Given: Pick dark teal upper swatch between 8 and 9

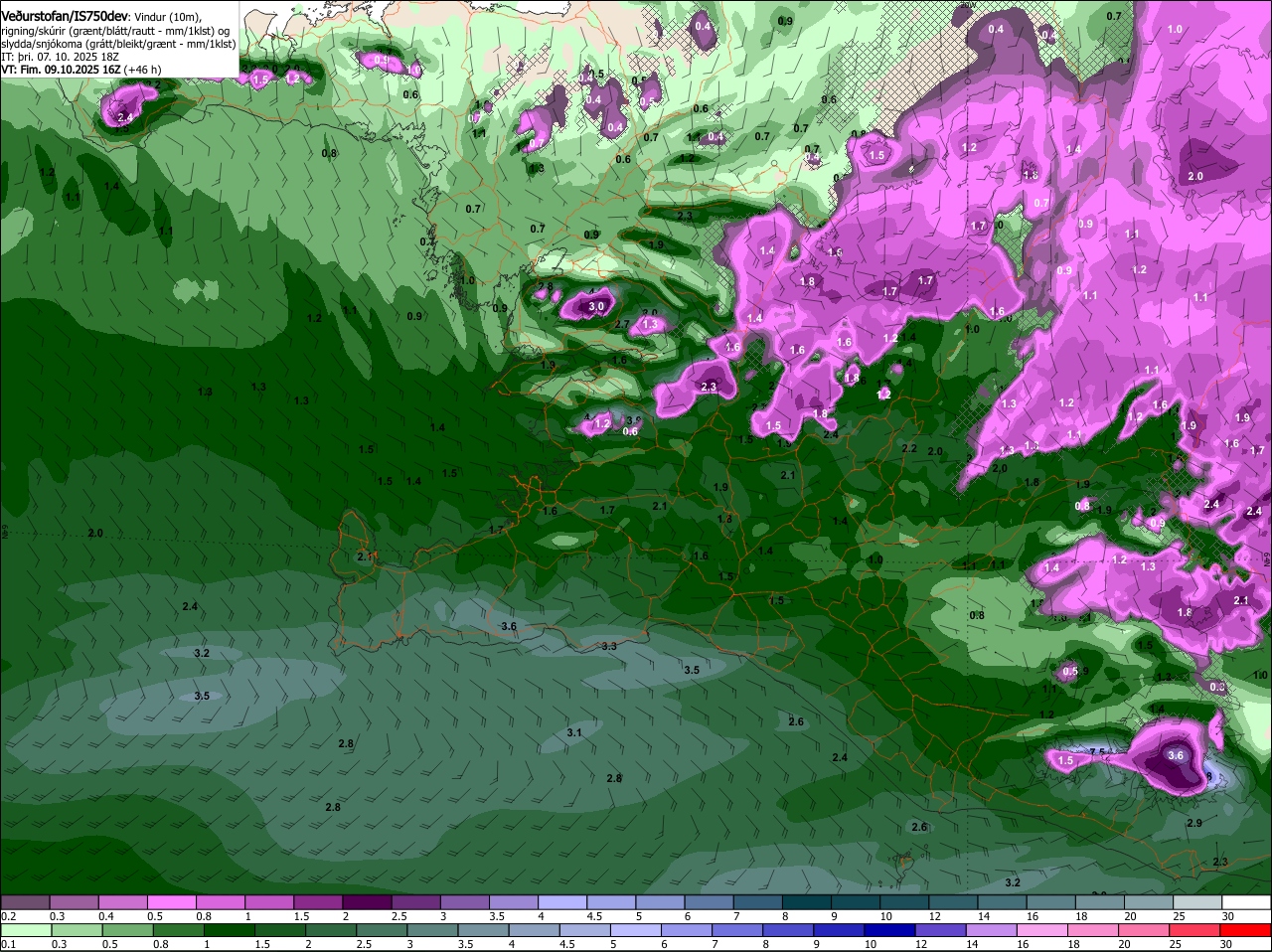Looking at the screenshot, I should click(806, 902).
